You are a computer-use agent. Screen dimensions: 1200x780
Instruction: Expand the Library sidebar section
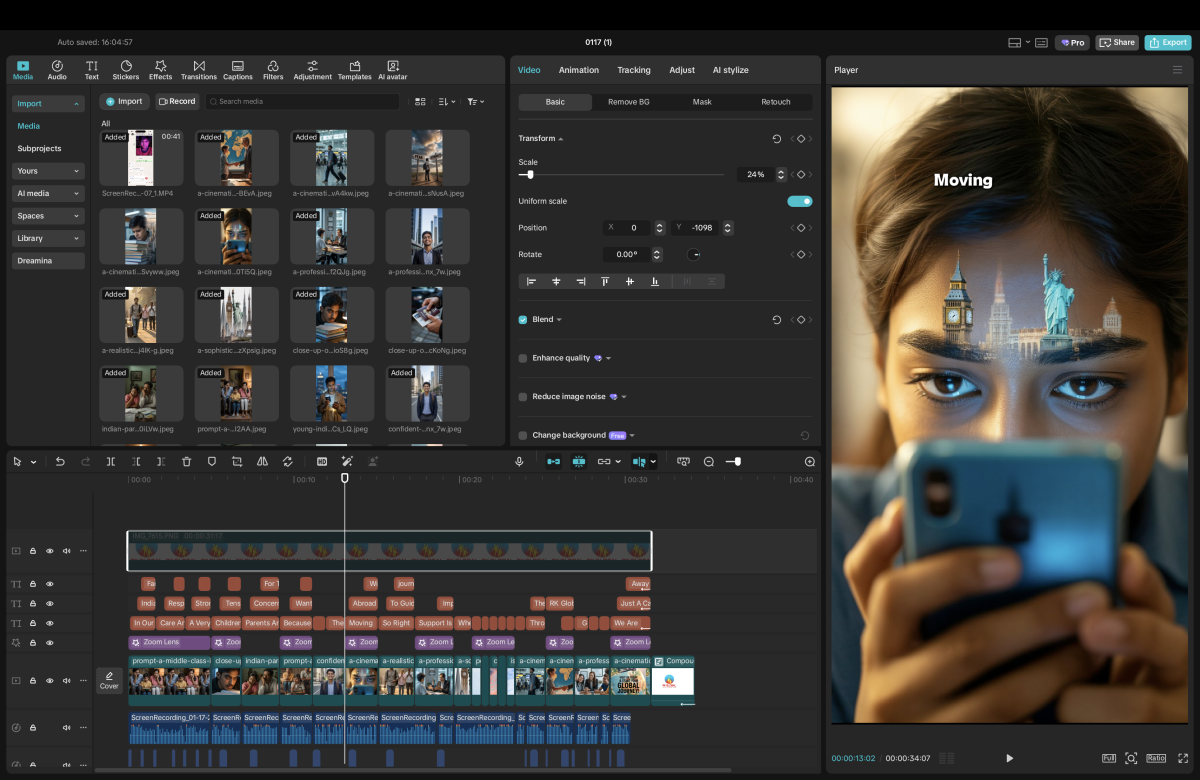click(x=48, y=238)
